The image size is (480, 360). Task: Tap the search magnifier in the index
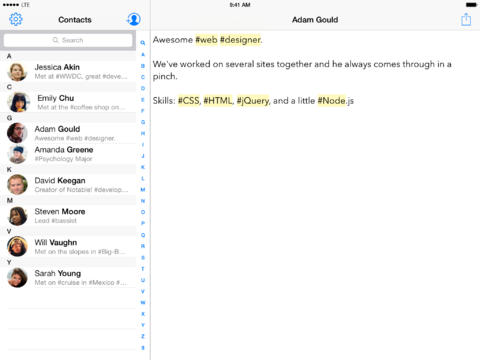click(143, 43)
